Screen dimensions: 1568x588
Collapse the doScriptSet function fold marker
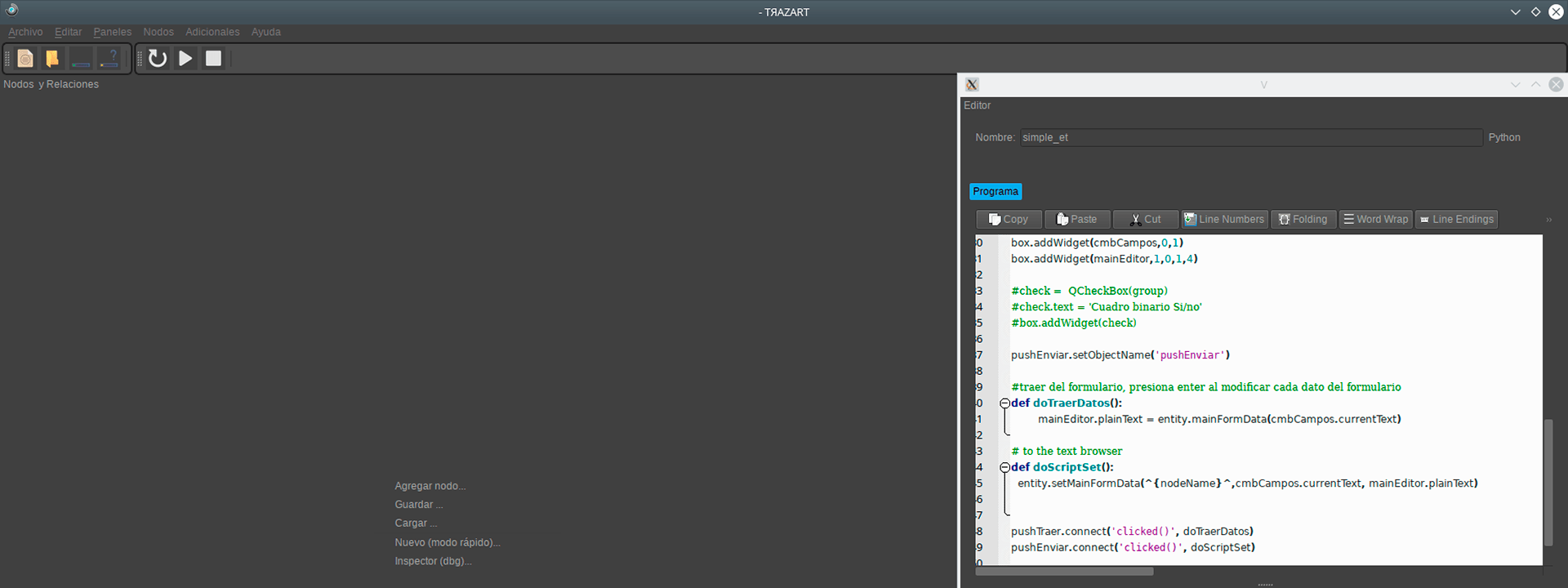pyautogui.click(x=1004, y=468)
